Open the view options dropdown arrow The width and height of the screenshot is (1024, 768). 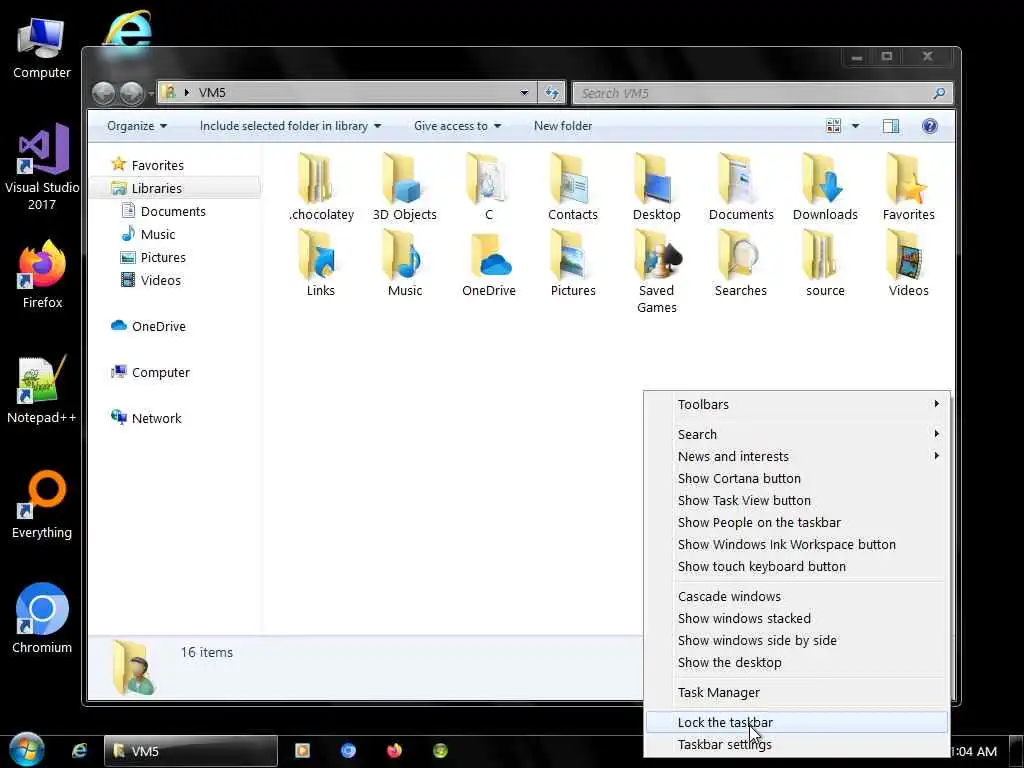click(x=855, y=126)
